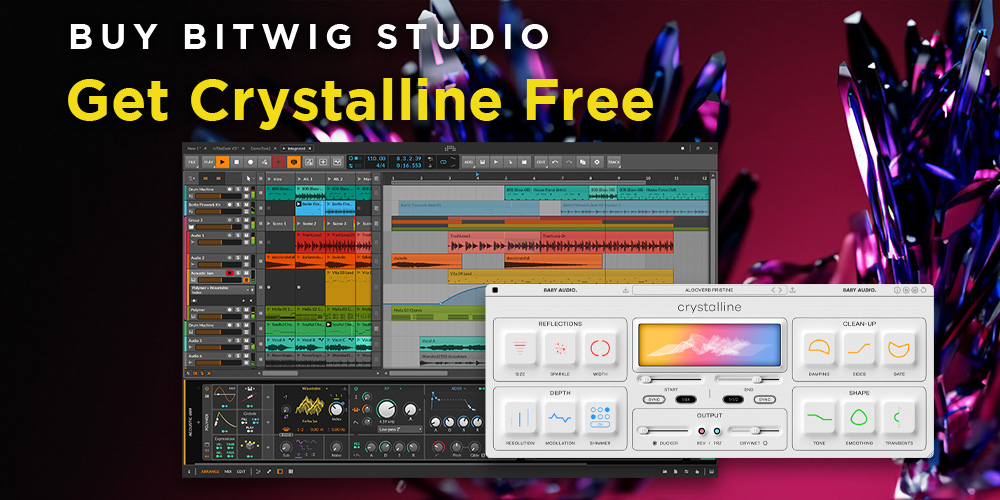Toggle the Start SYNC button
Screen dimensions: 1000x500
pyautogui.click(x=654, y=399)
